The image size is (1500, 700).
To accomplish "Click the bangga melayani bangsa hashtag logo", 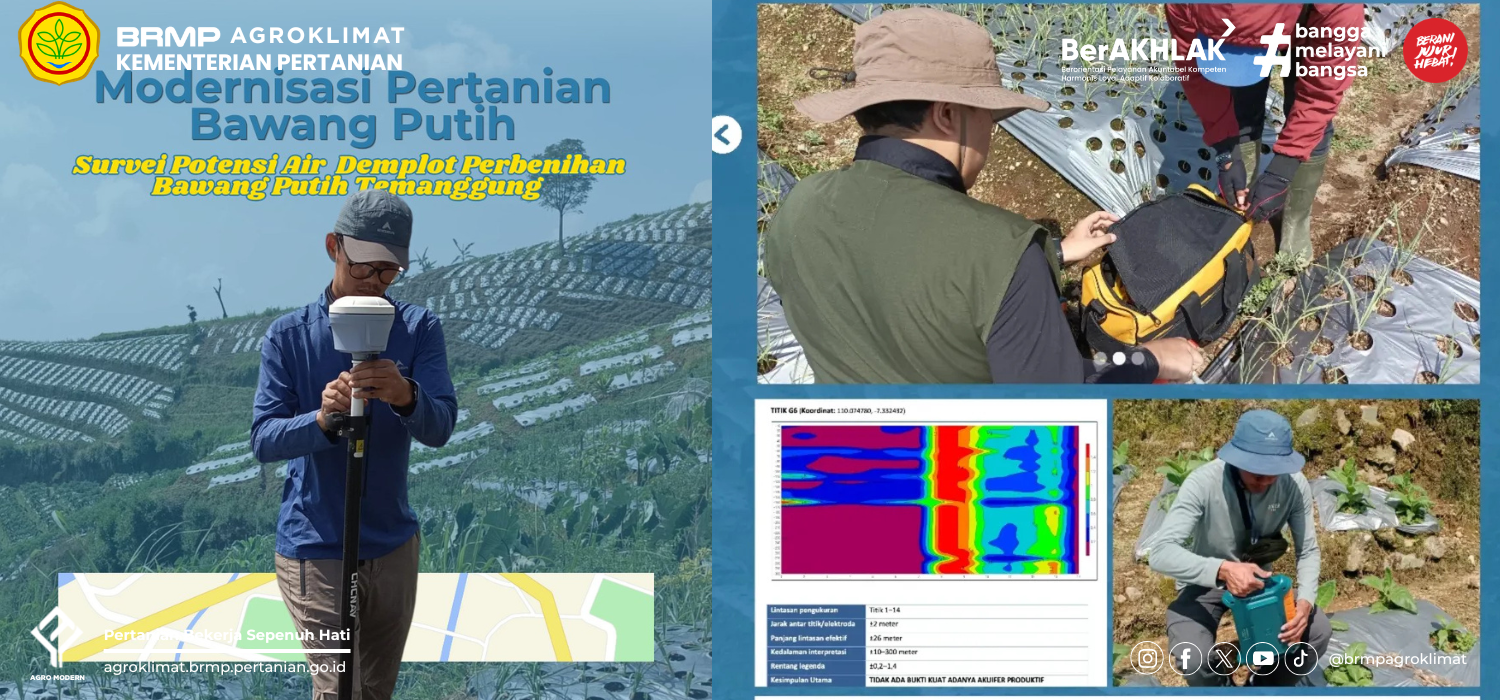I will coord(1320,50).
